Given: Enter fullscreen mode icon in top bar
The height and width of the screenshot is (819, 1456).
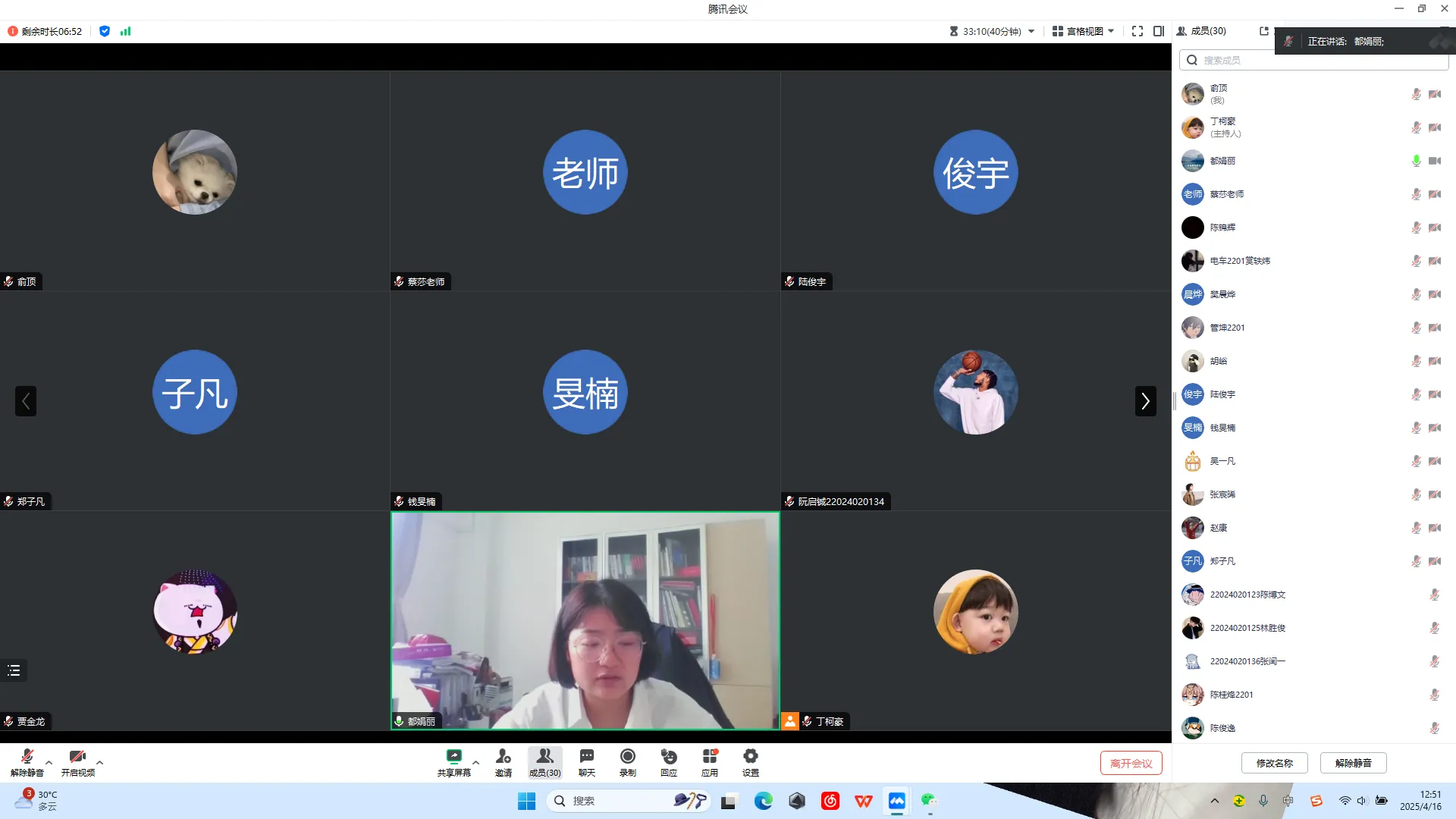Looking at the screenshot, I should [1137, 31].
